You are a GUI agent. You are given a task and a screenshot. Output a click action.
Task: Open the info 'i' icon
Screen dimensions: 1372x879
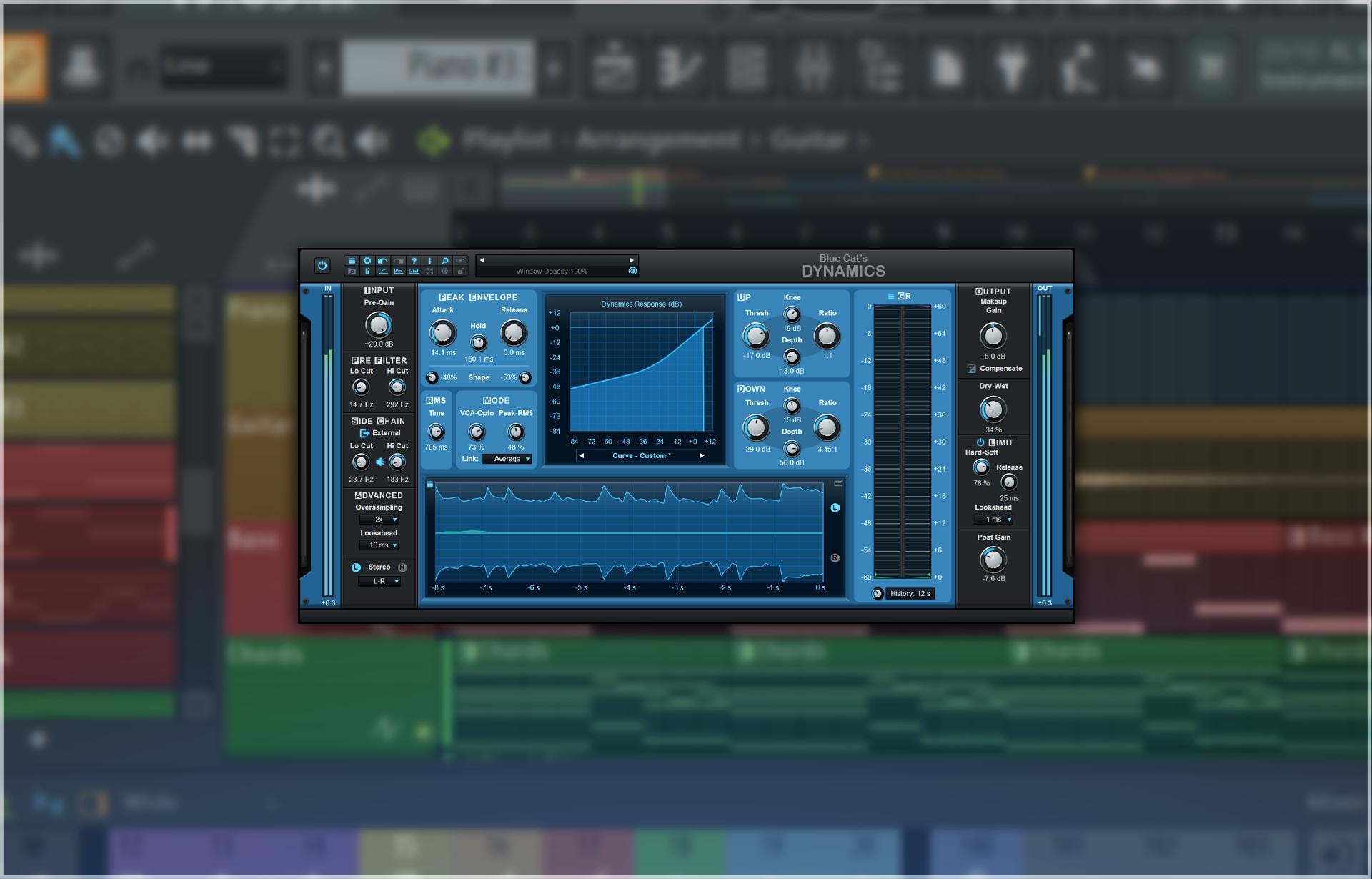click(429, 261)
